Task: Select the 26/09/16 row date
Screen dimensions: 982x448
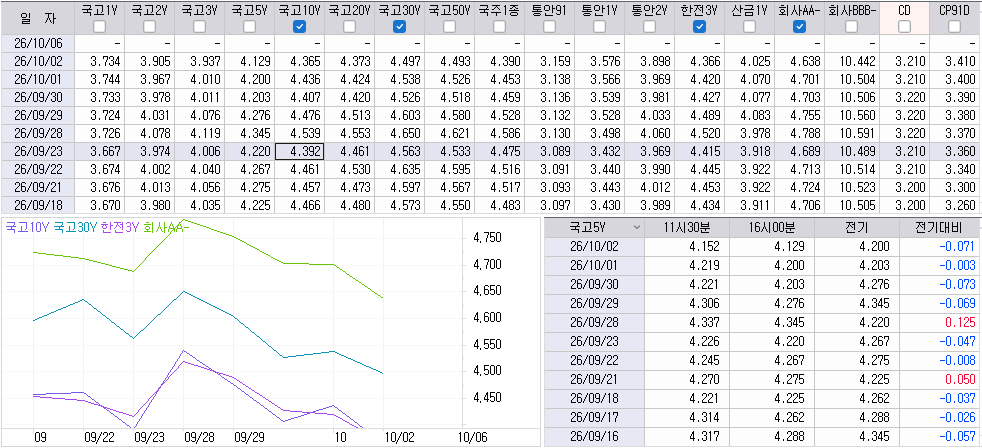Action: pyautogui.click(x=594, y=435)
